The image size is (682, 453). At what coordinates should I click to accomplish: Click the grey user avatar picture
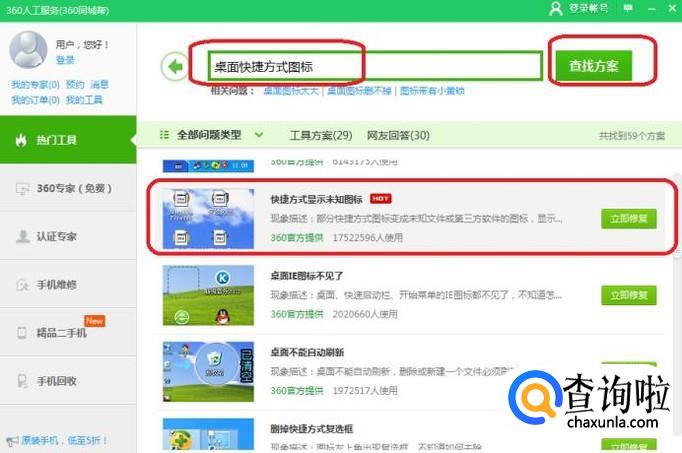(x=28, y=50)
